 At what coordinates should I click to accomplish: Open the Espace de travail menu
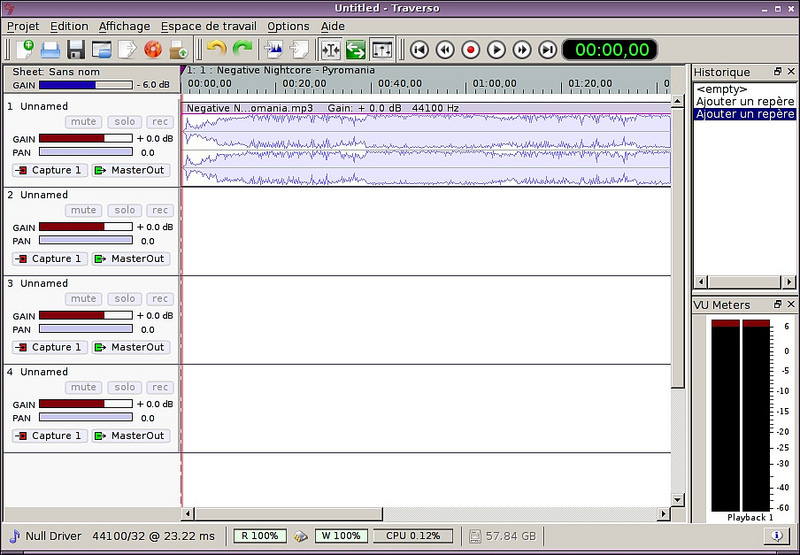208,26
